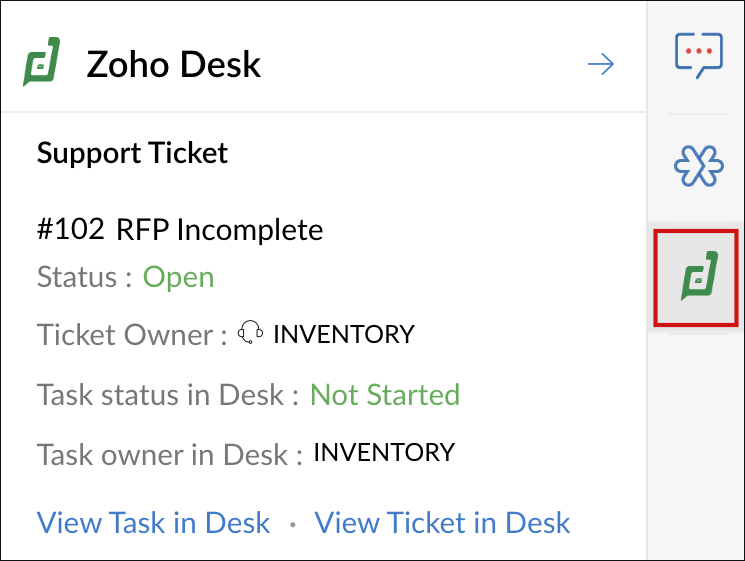Screen dimensions: 745x561
Task: Click the "Ticket Owner :" field label
Action: point(131,335)
